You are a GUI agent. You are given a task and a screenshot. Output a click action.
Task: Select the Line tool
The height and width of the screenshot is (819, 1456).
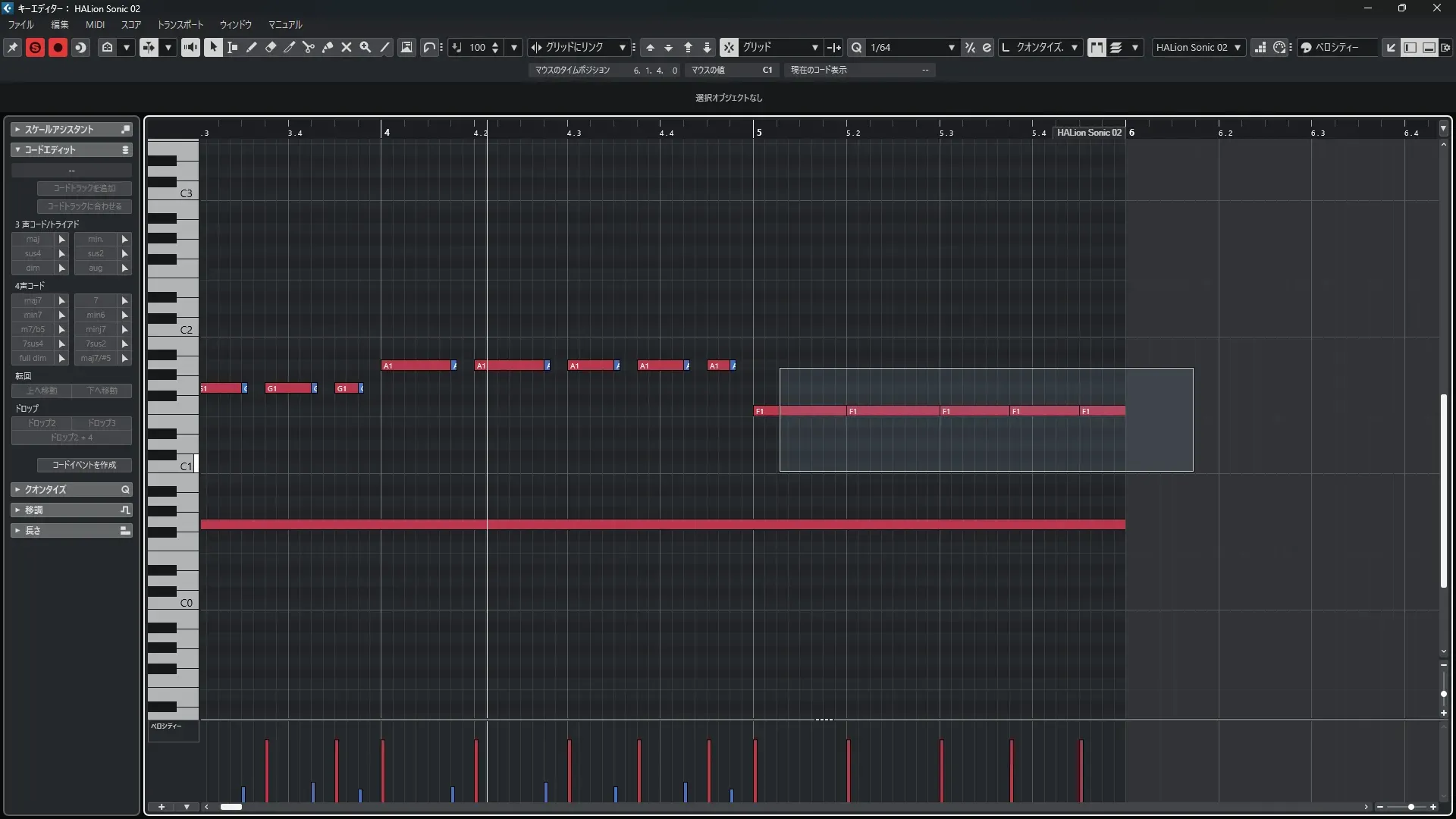384,47
